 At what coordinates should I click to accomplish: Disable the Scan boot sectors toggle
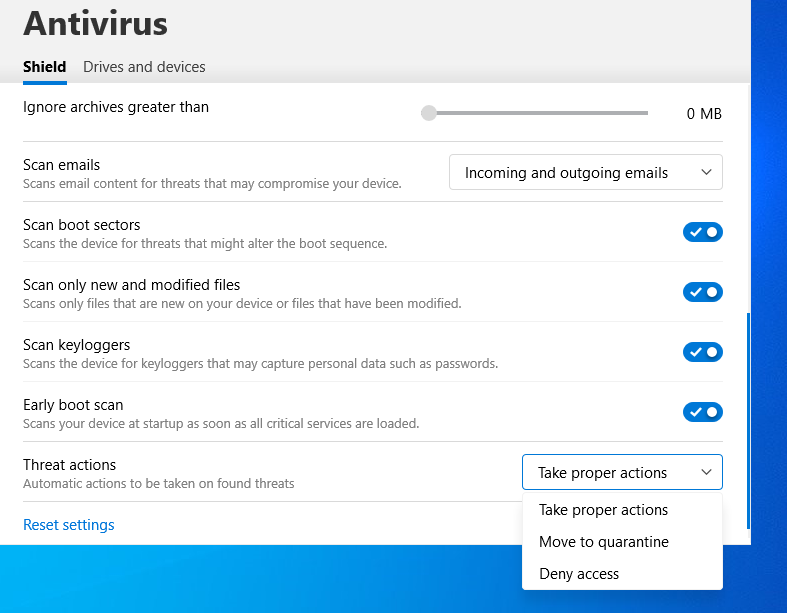coord(702,232)
